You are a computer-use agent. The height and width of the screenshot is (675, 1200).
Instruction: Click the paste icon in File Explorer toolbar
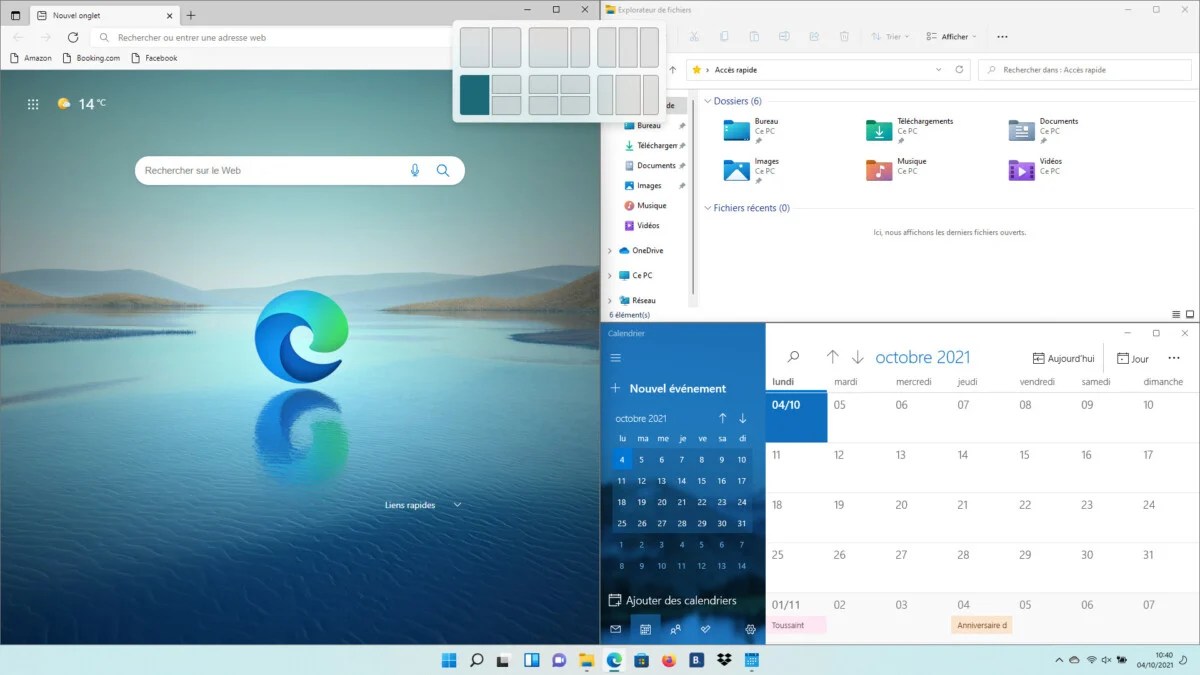(754, 37)
